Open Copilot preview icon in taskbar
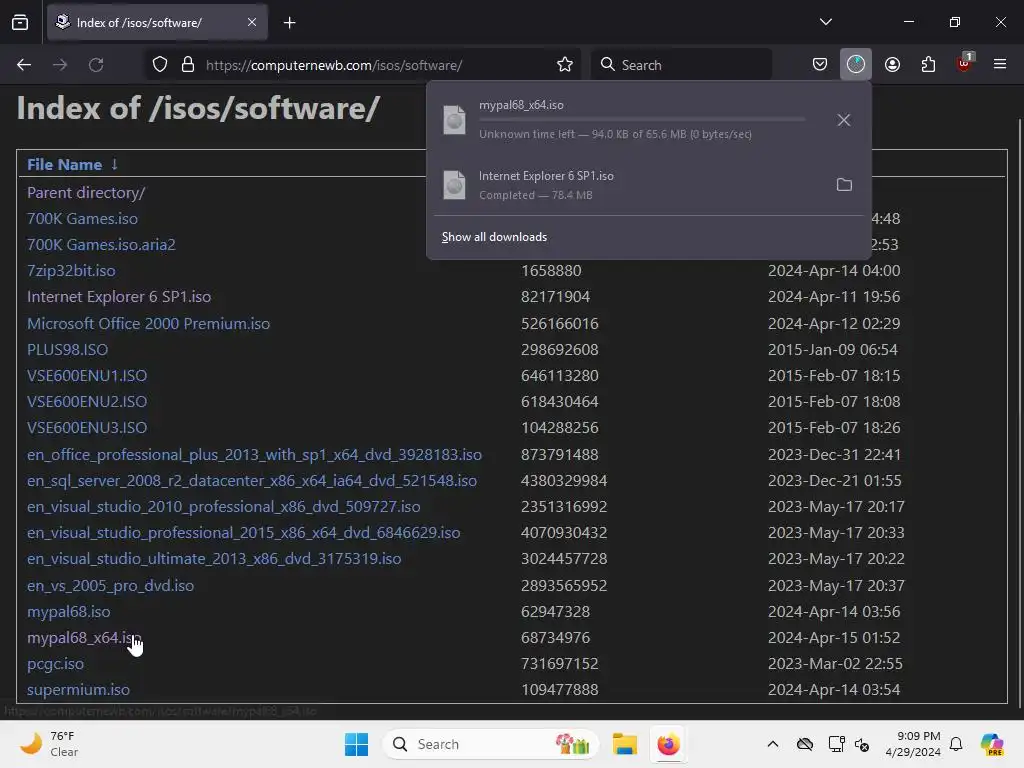The height and width of the screenshot is (768, 1024). point(992,744)
